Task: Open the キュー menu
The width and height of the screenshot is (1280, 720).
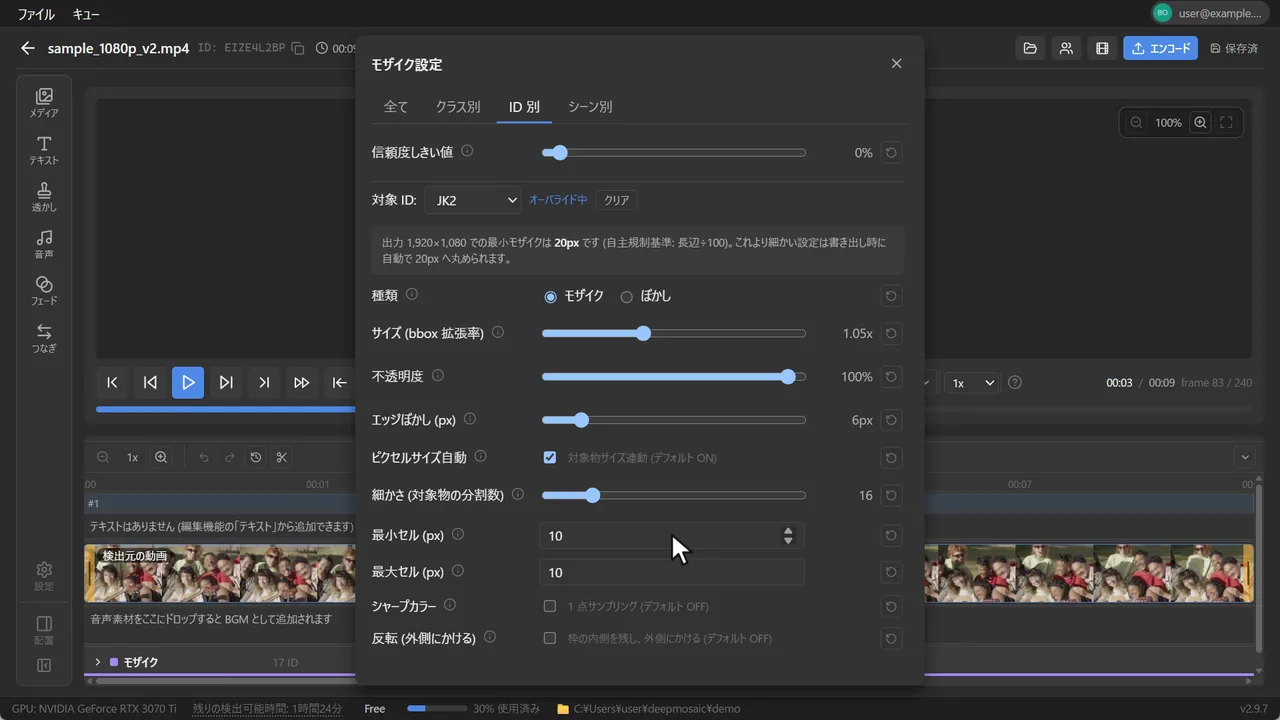Action: point(86,15)
